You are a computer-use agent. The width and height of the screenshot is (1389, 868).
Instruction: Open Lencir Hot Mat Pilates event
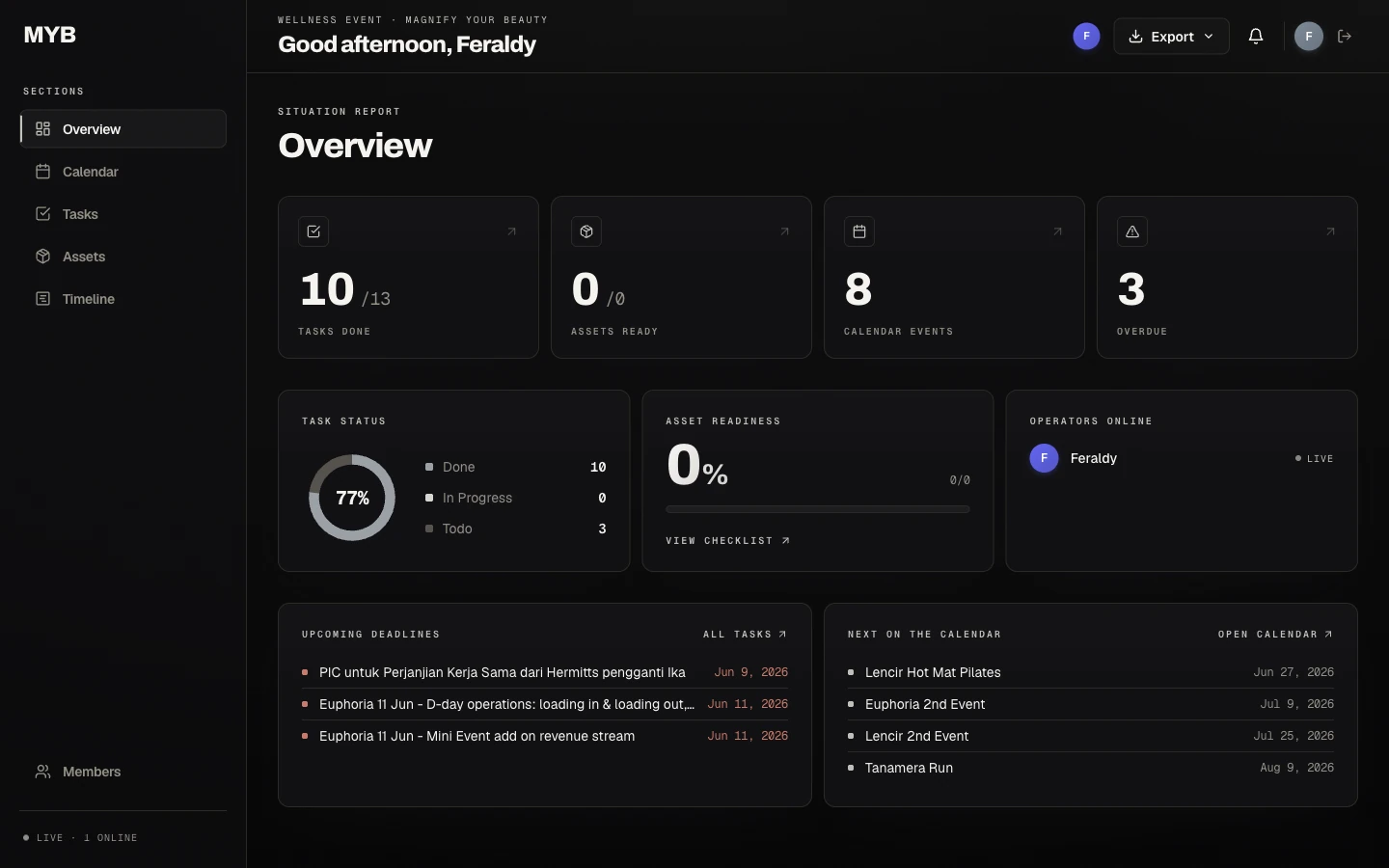click(x=1091, y=672)
